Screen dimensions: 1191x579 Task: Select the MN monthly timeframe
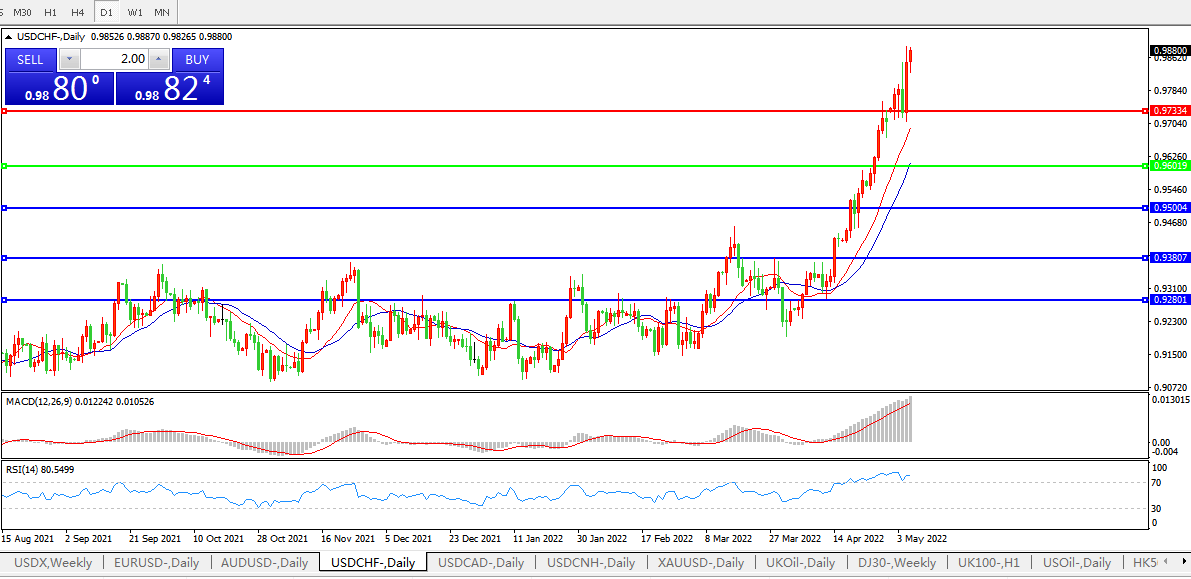161,12
